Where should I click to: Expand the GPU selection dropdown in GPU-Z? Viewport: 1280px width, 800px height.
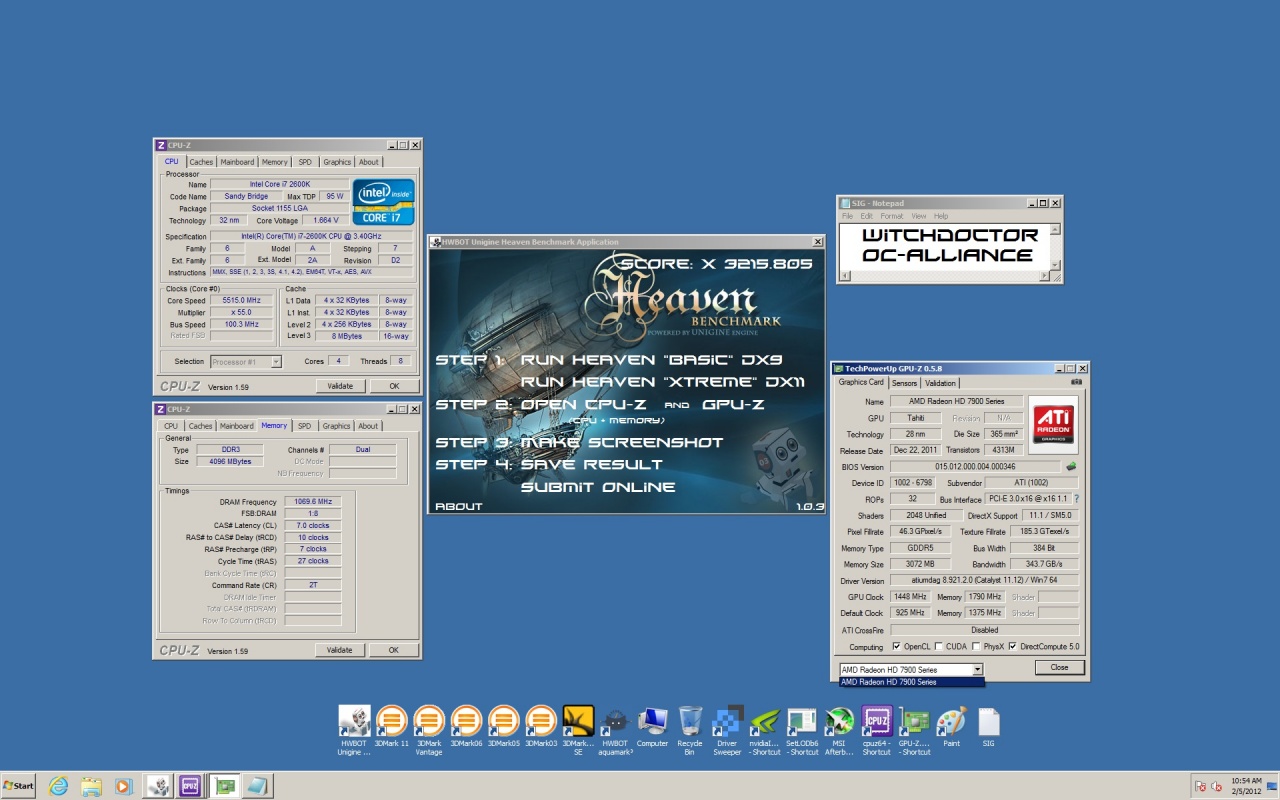pyautogui.click(x=977, y=669)
